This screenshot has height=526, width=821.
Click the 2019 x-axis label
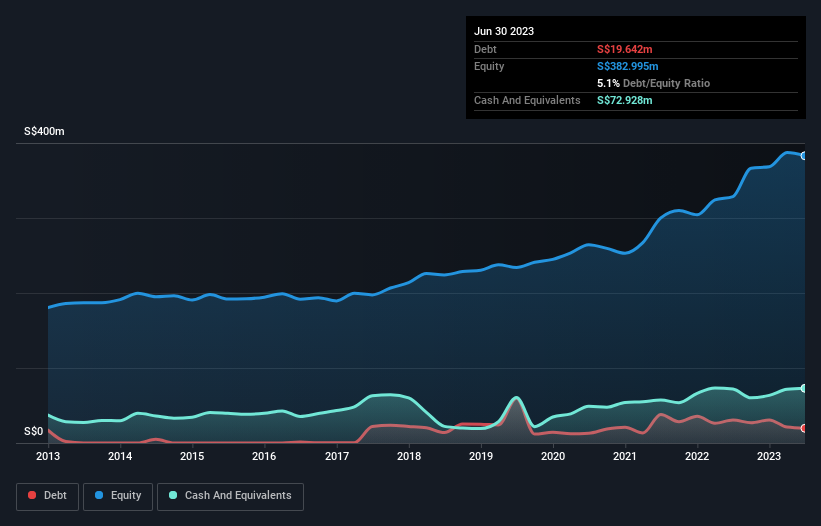tap(481, 456)
